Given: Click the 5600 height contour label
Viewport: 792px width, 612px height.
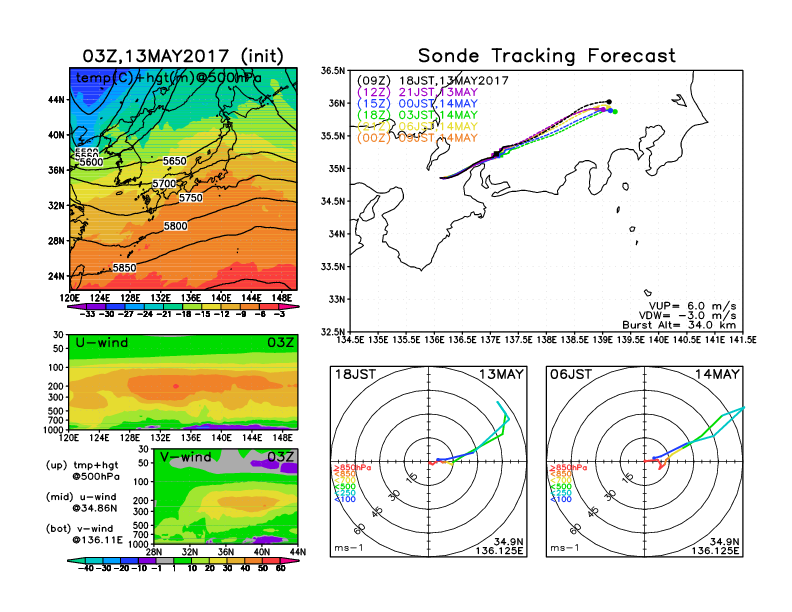Looking at the screenshot, I should coord(91,162).
